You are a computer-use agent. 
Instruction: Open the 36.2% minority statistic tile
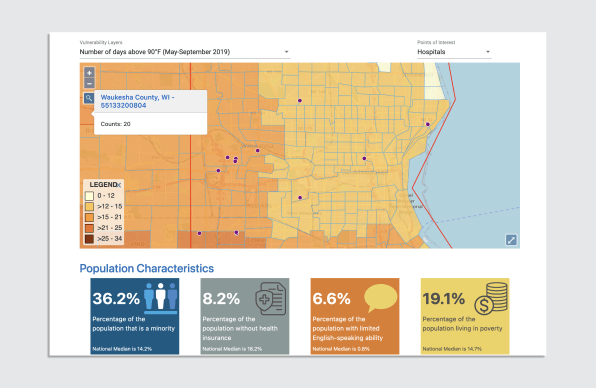point(135,316)
